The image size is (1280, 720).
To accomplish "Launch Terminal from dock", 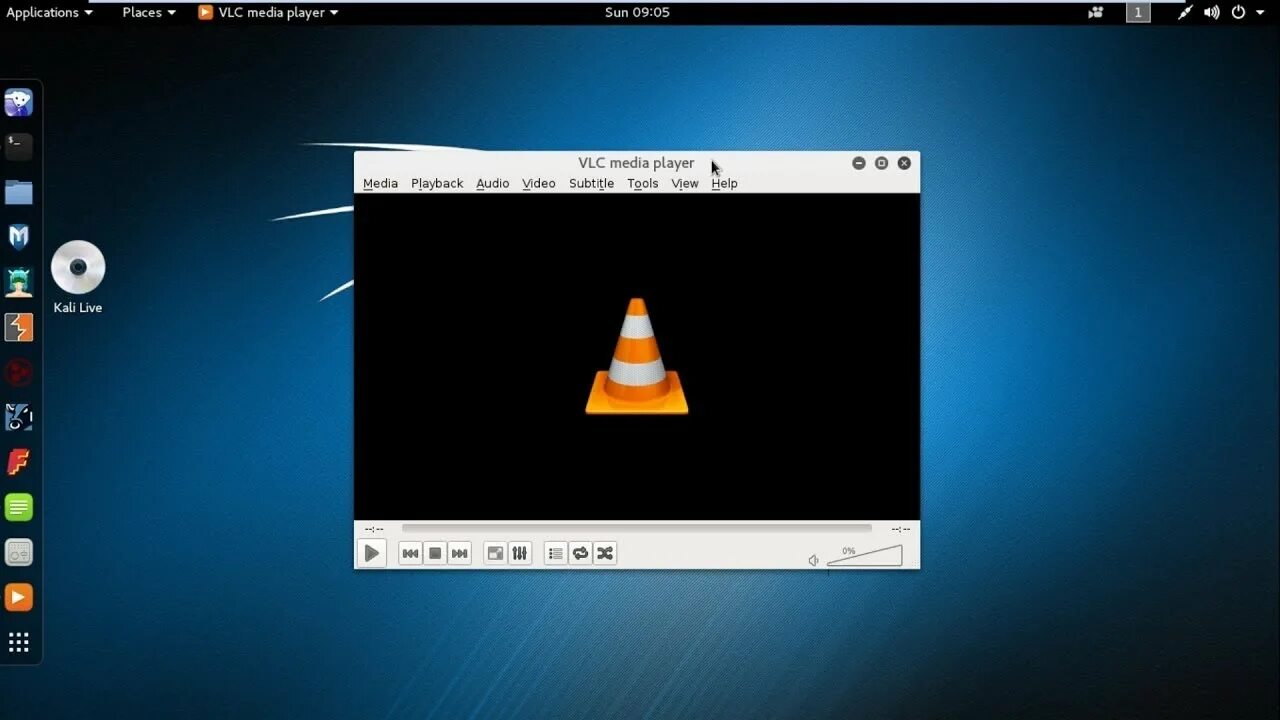I will (x=19, y=147).
